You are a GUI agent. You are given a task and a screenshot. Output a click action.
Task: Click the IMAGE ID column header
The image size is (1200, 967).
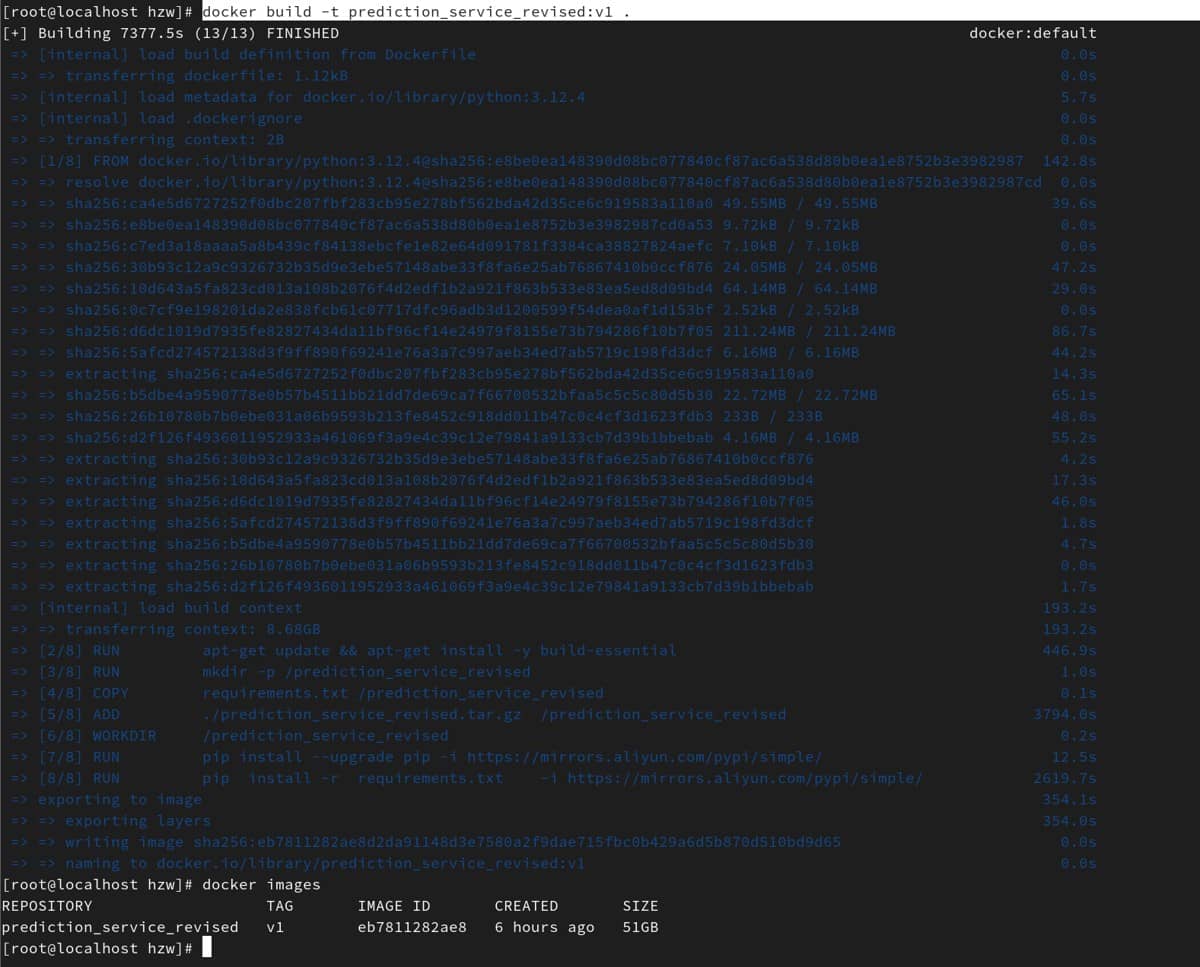click(394, 906)
